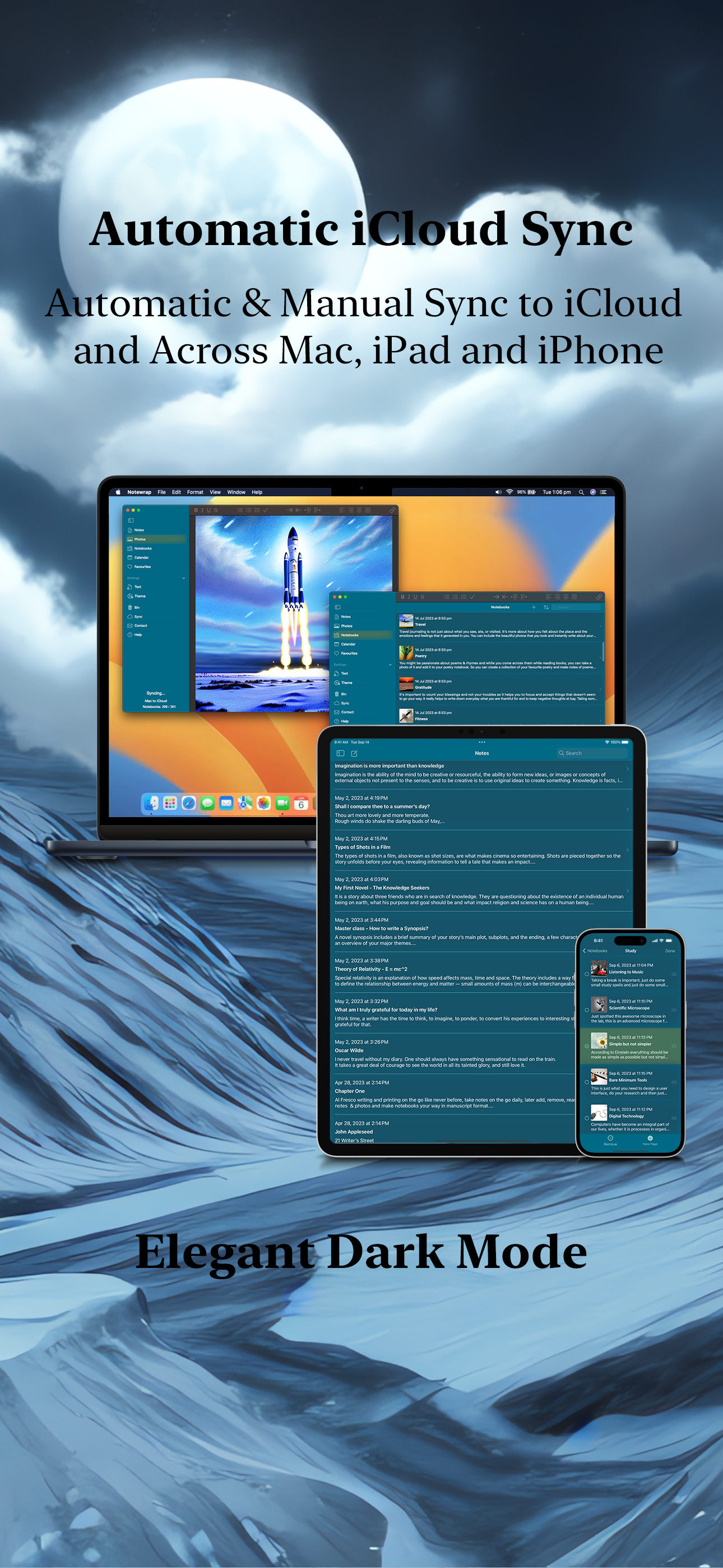
Task: Open 'My First Novel' note chevron
Action: coord(628,891)
